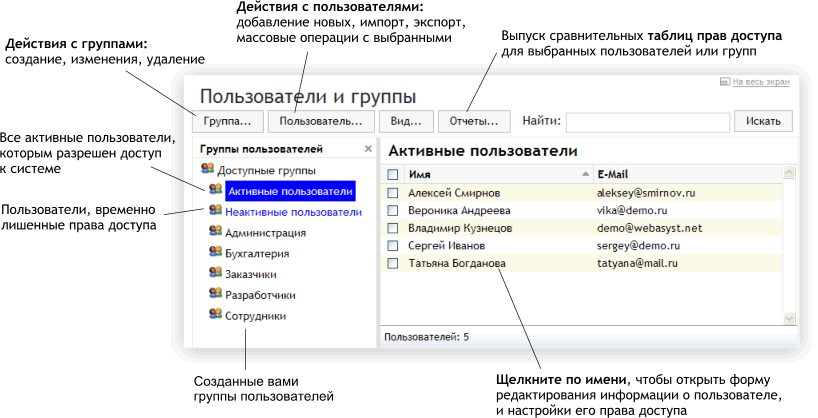This screenshot has height=418, width=818.
Task: Click the group icon beside Администрация
Action: pos(215,231)
